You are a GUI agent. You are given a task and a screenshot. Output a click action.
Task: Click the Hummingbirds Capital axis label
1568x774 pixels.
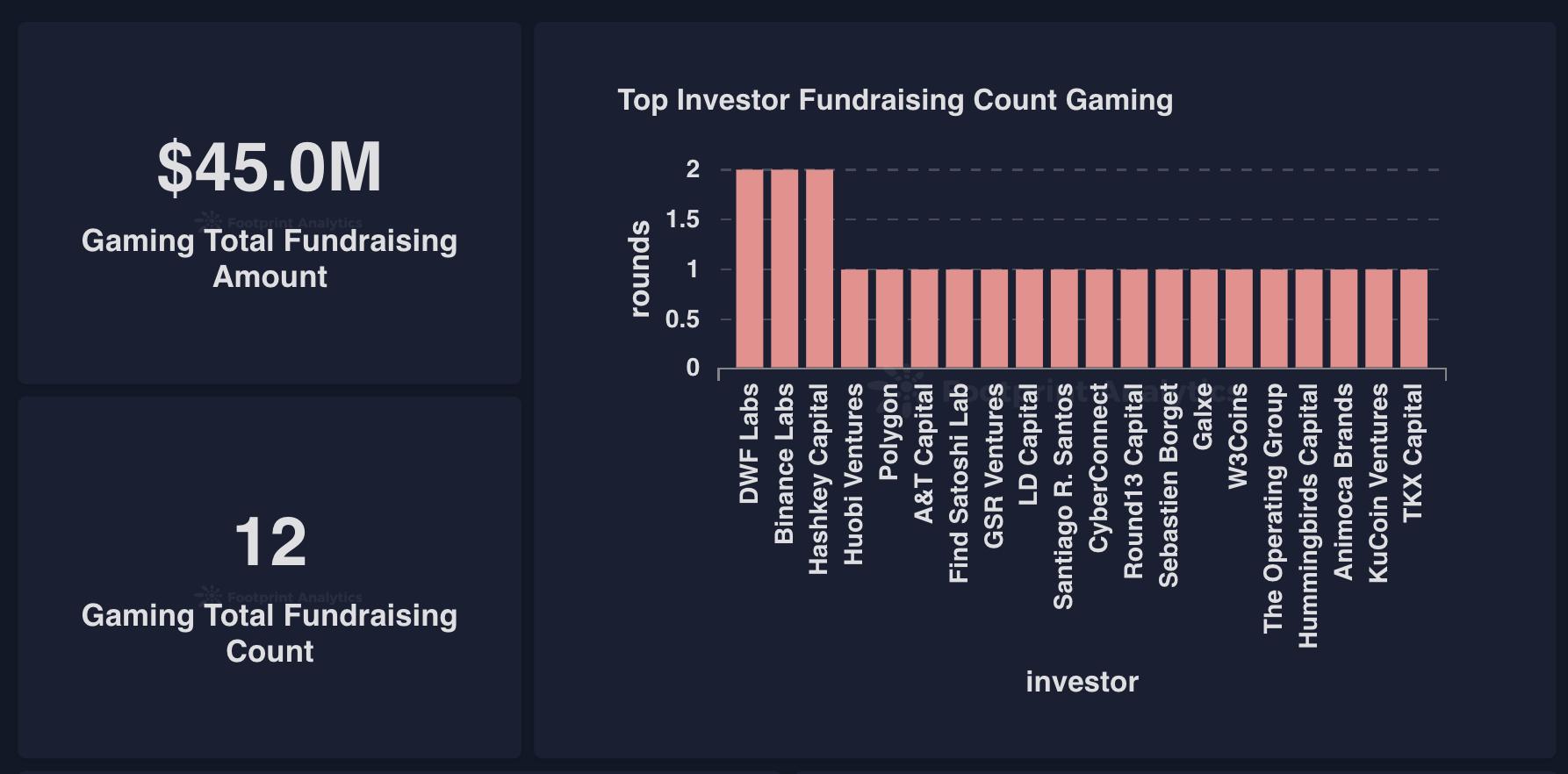click(x=1308, y=516)
